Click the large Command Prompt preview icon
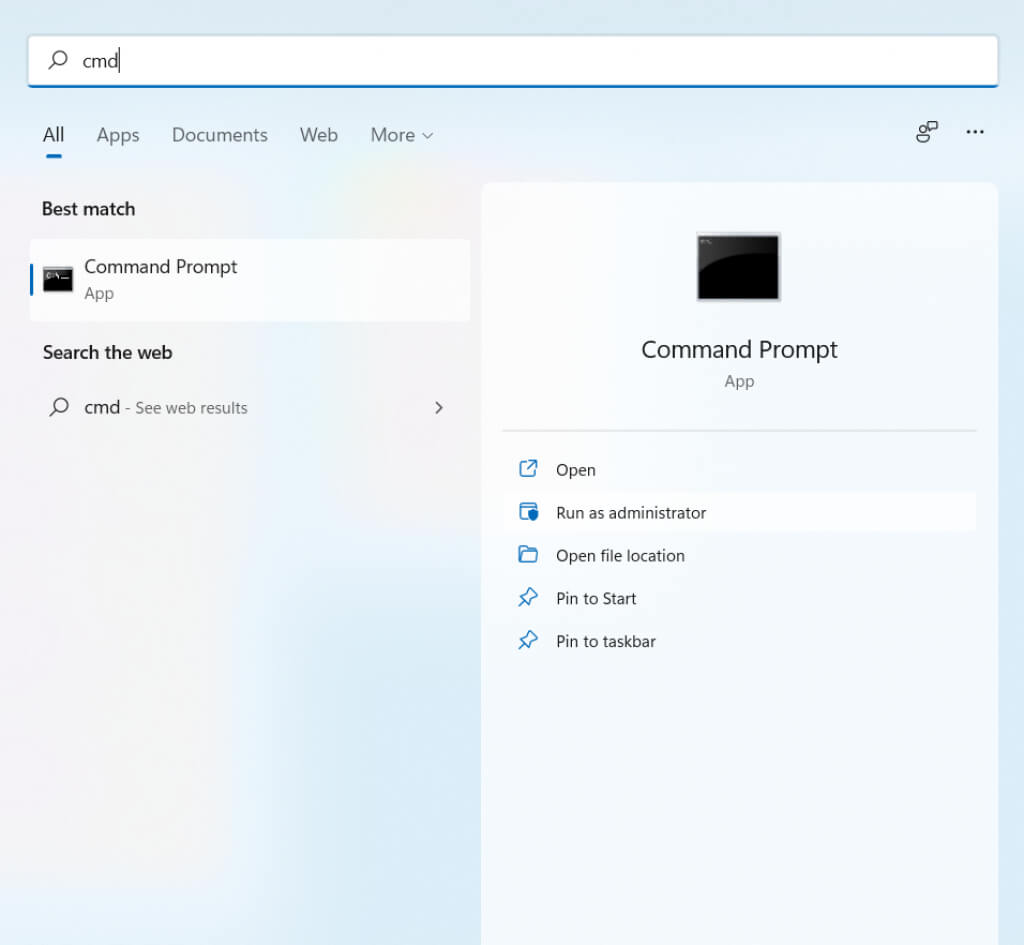Viewport: 1024px width, 945px height. [x=739, y=266]
